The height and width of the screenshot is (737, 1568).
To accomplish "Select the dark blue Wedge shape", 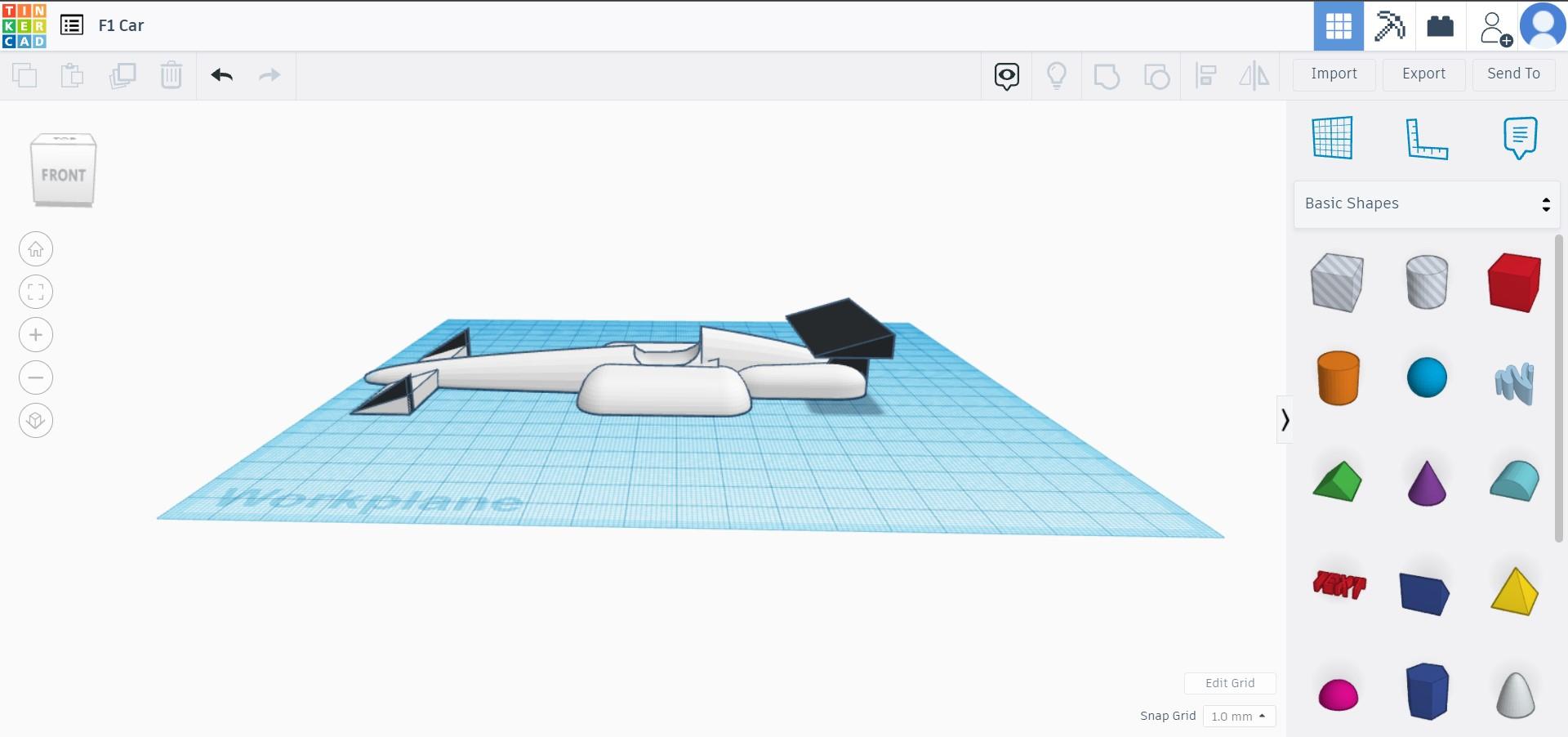I will click(1424, 592).
